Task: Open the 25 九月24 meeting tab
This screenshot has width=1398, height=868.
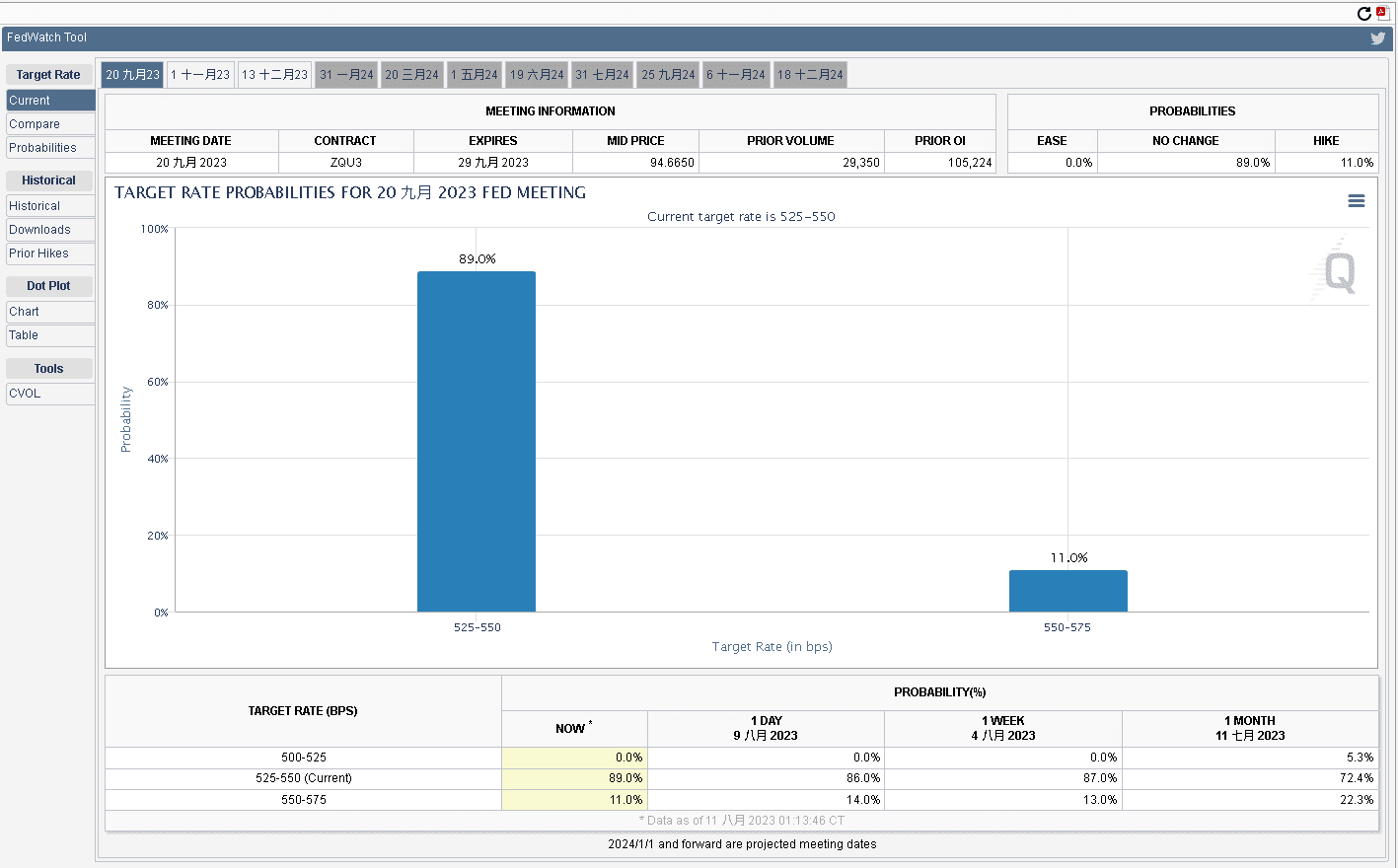Action: coord(668,75)
